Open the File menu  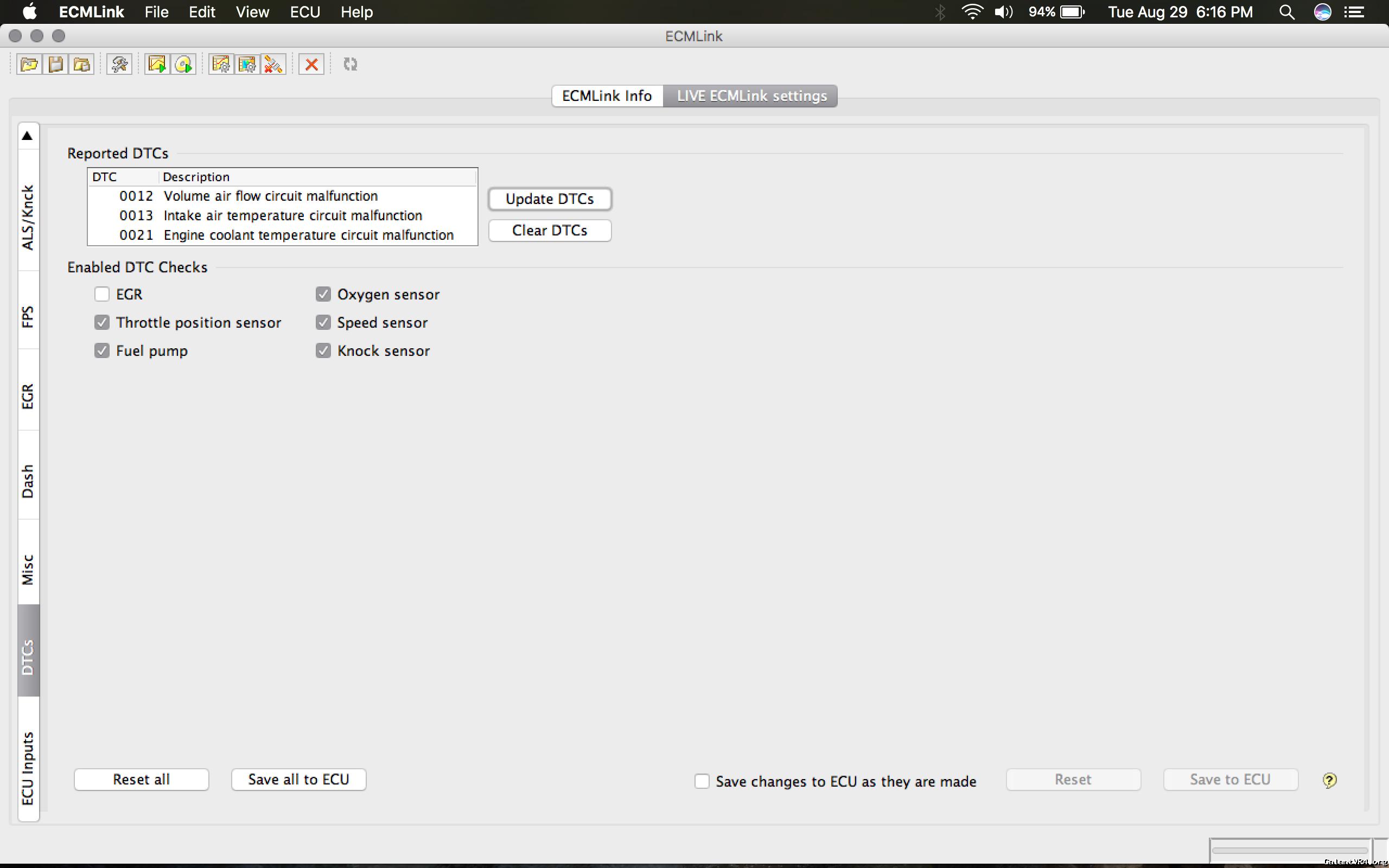tap(156, 11)
